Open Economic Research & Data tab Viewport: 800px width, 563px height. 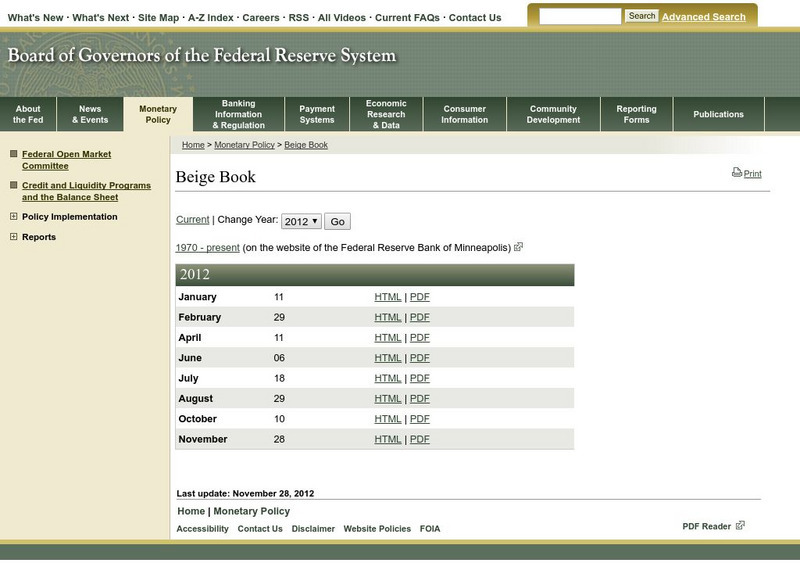(386, 114)
